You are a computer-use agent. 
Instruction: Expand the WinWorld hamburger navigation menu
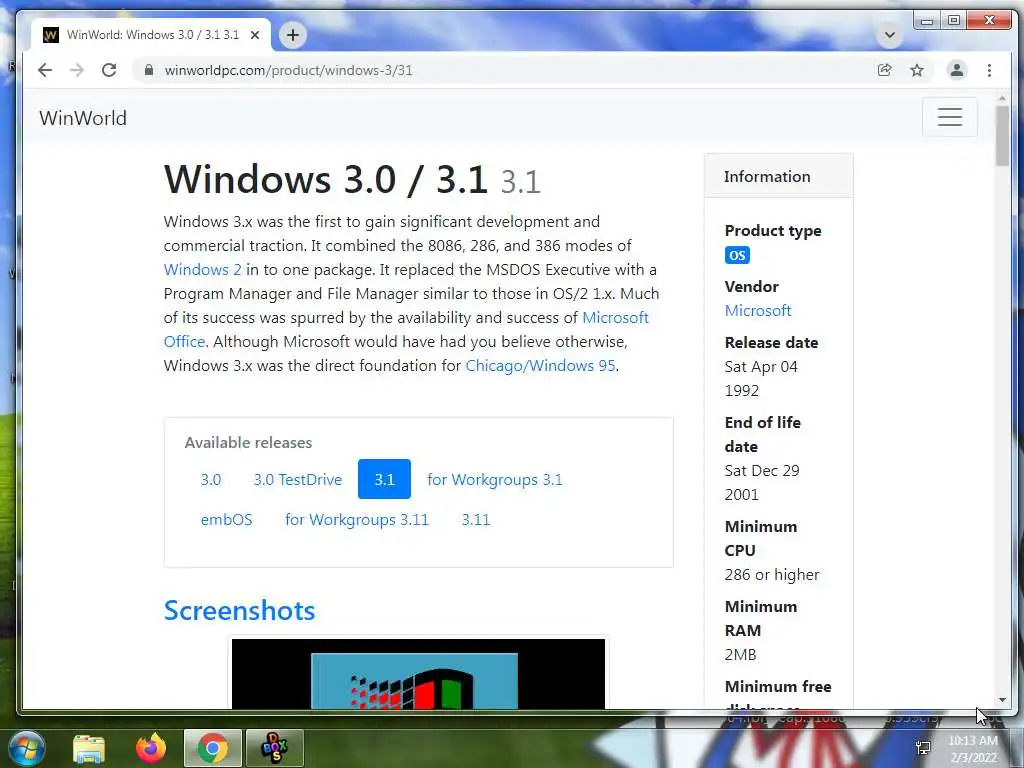[x=950, y=117]
